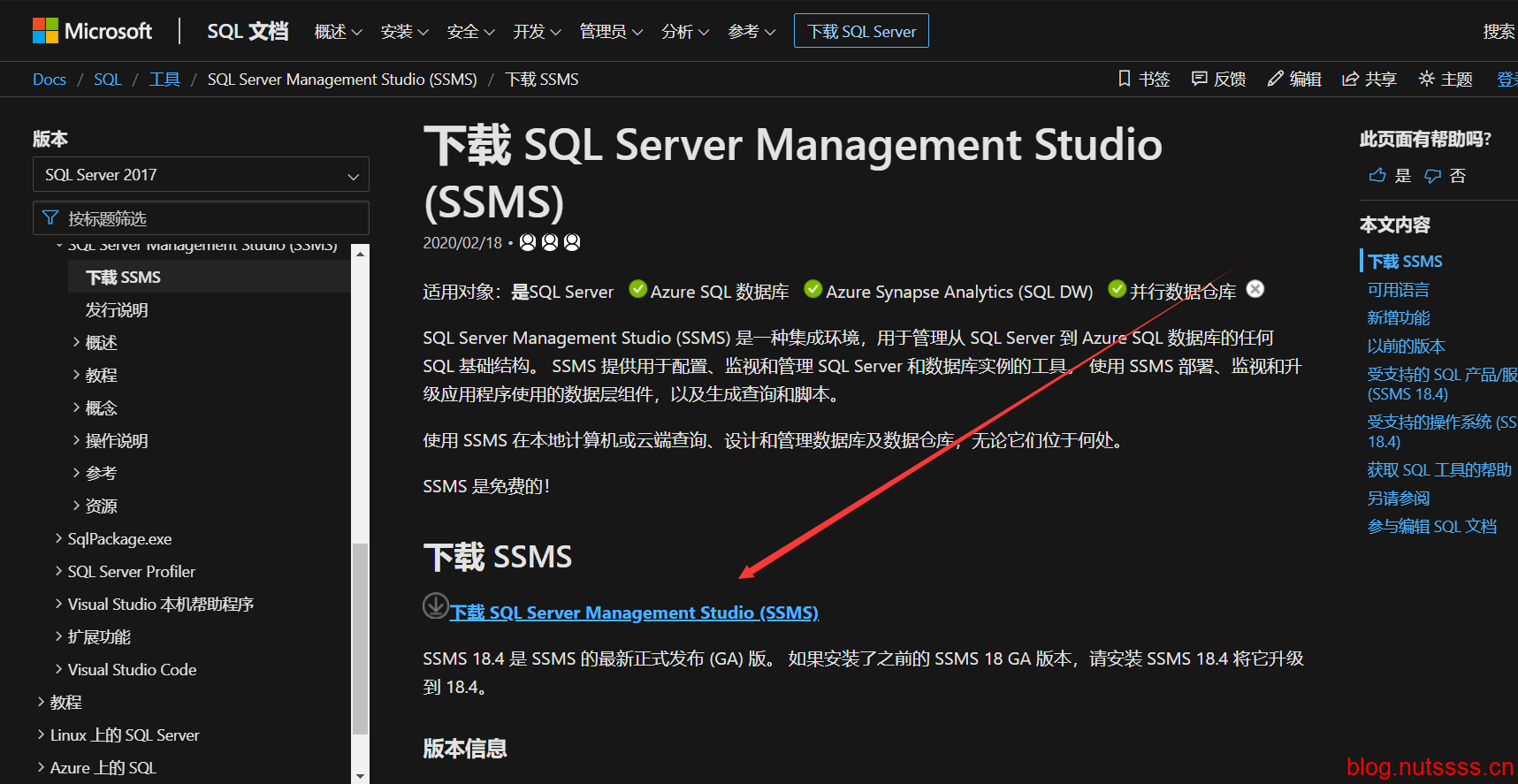Open the SQL Server 2017 version dropdown
The image size is (1518, 784).
point(201,175)
